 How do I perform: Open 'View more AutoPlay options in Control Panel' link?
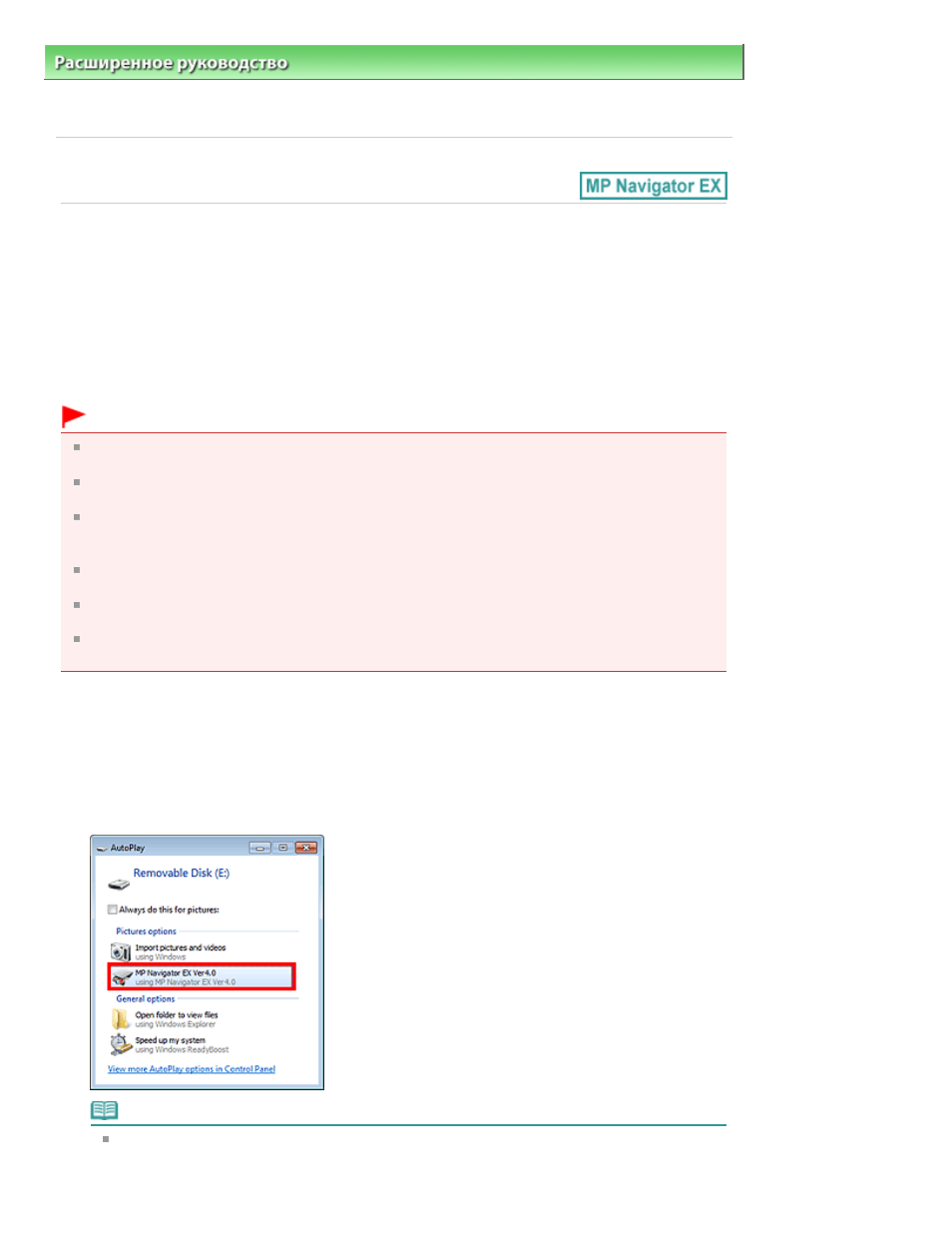coord(192,1069)
